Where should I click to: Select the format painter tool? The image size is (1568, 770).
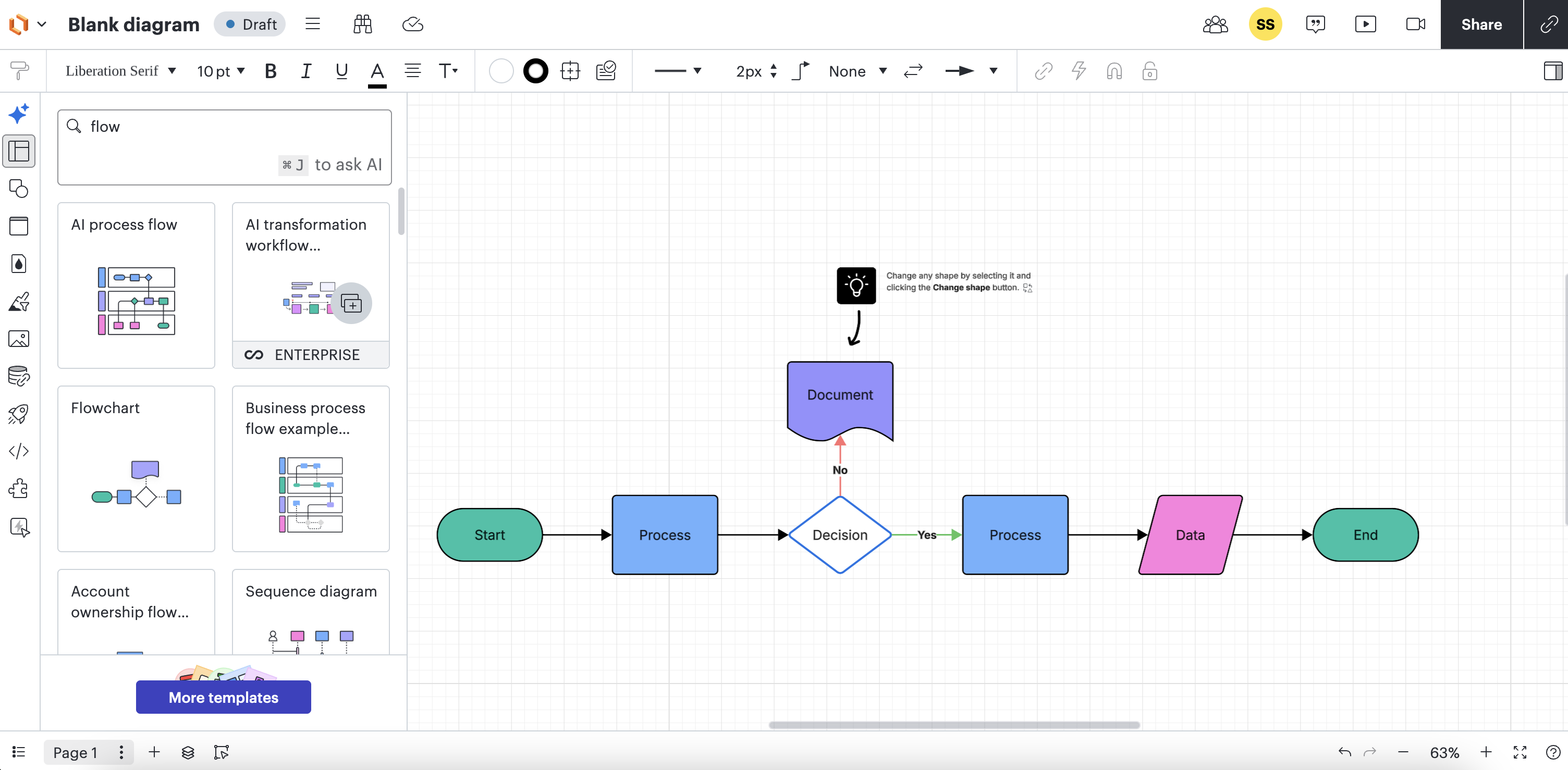19,71
